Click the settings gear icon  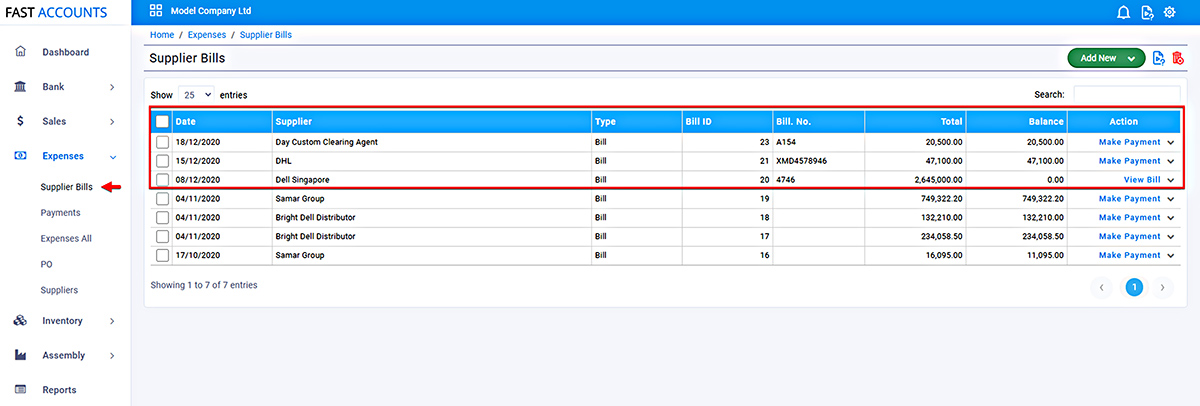[x=1168, y=12]
